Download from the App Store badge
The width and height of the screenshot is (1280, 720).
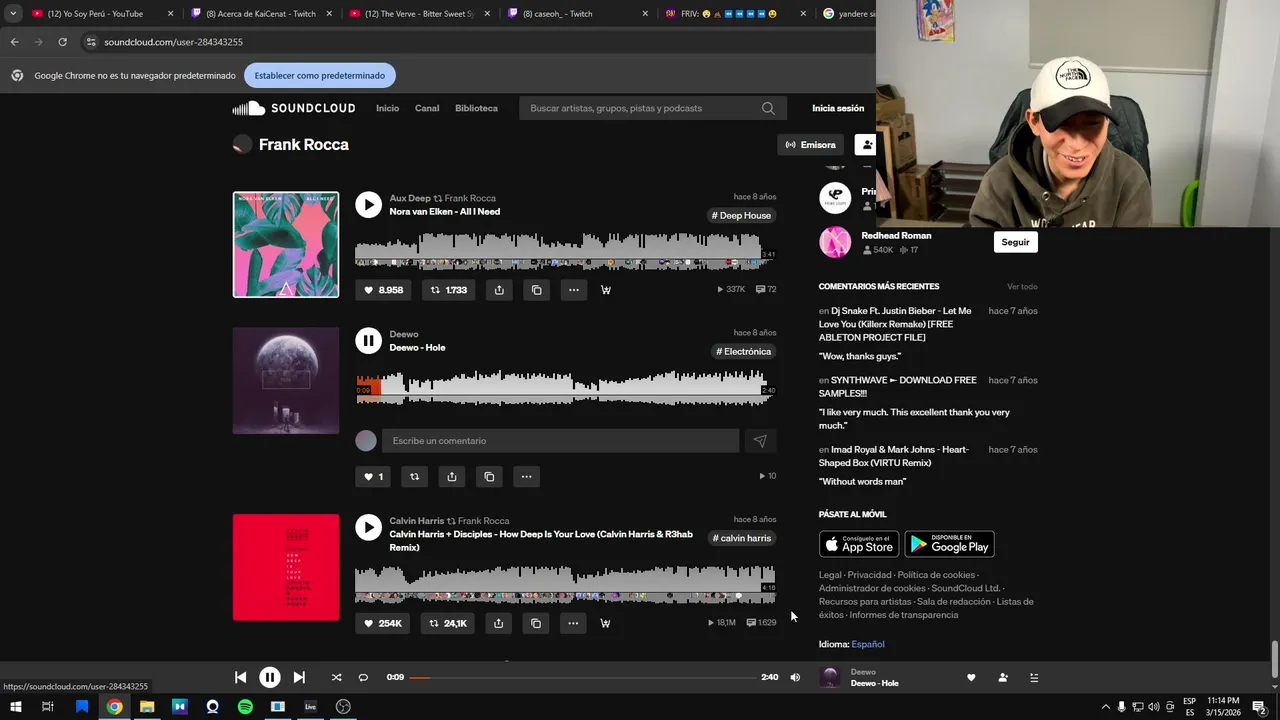(859, 544)
